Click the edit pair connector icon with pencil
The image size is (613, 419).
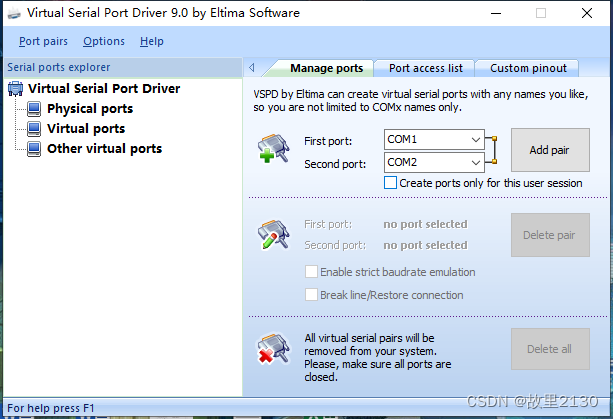(x=273, y=234)
